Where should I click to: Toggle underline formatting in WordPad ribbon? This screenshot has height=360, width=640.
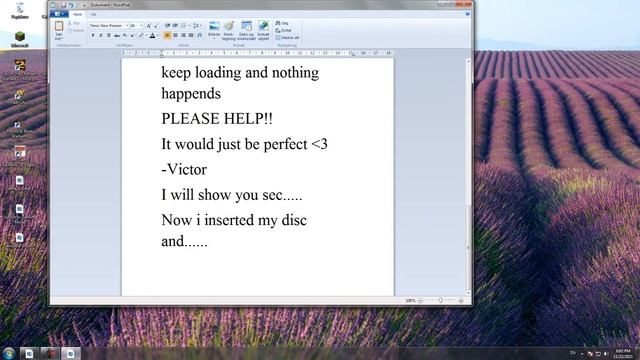(109, 36)
